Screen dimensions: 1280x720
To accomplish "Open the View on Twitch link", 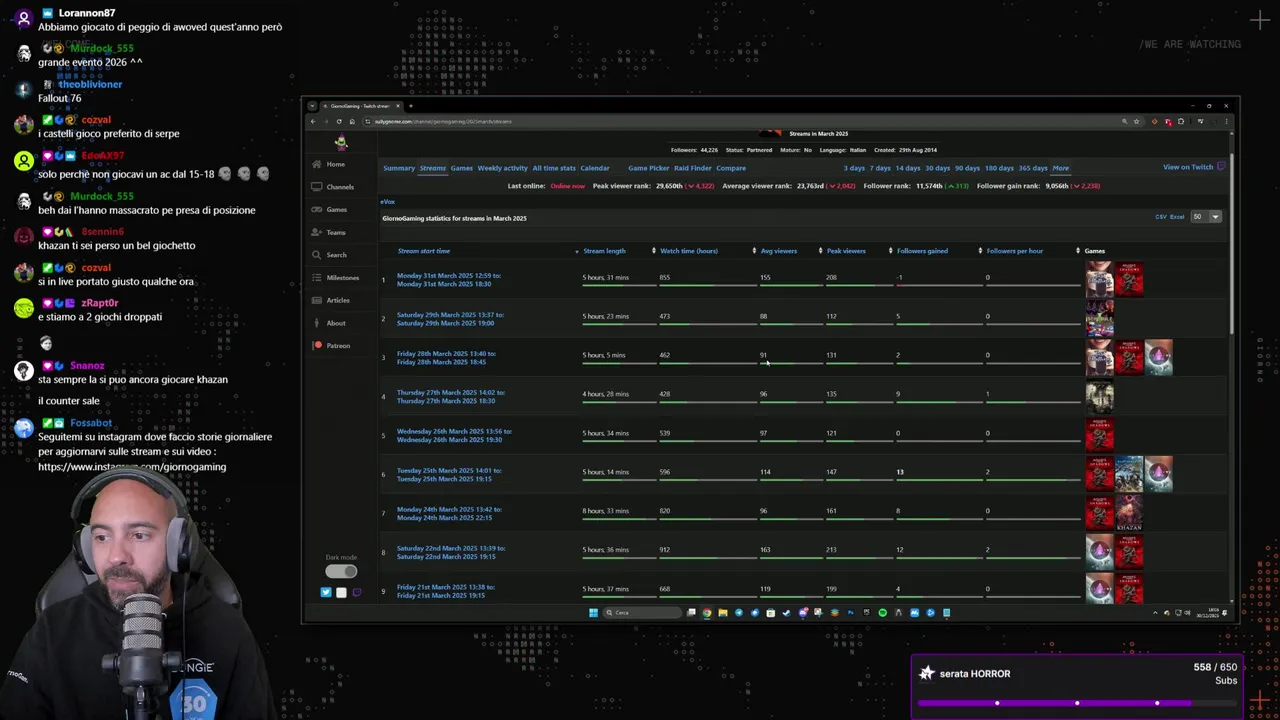I will coord(1188,167).
